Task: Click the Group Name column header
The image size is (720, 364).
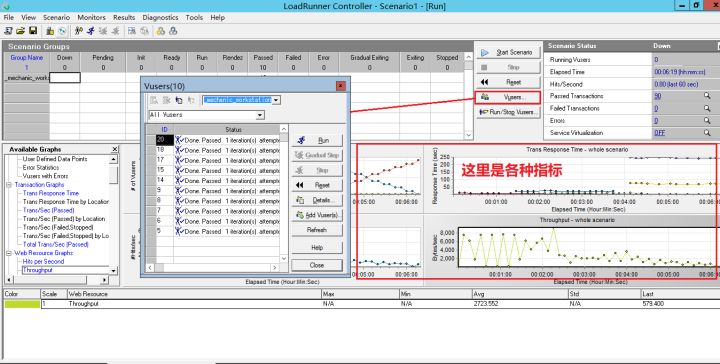Action: [x=27, y=58]
